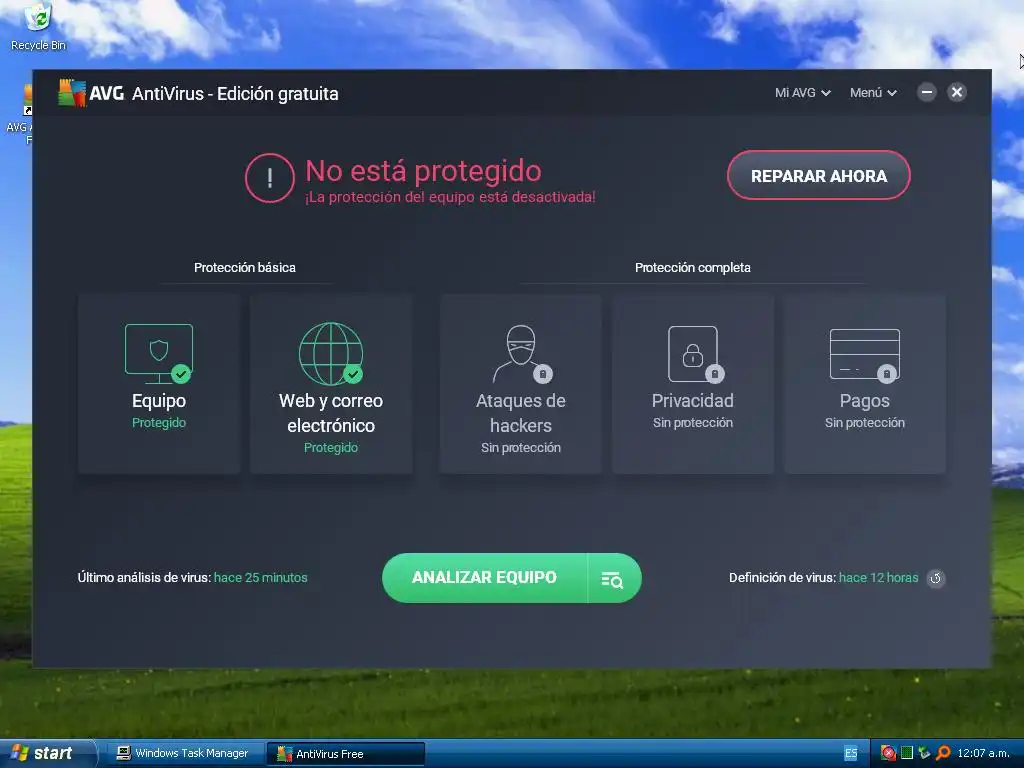Click the 'No está protegido' status text

[x=424, y=171]
